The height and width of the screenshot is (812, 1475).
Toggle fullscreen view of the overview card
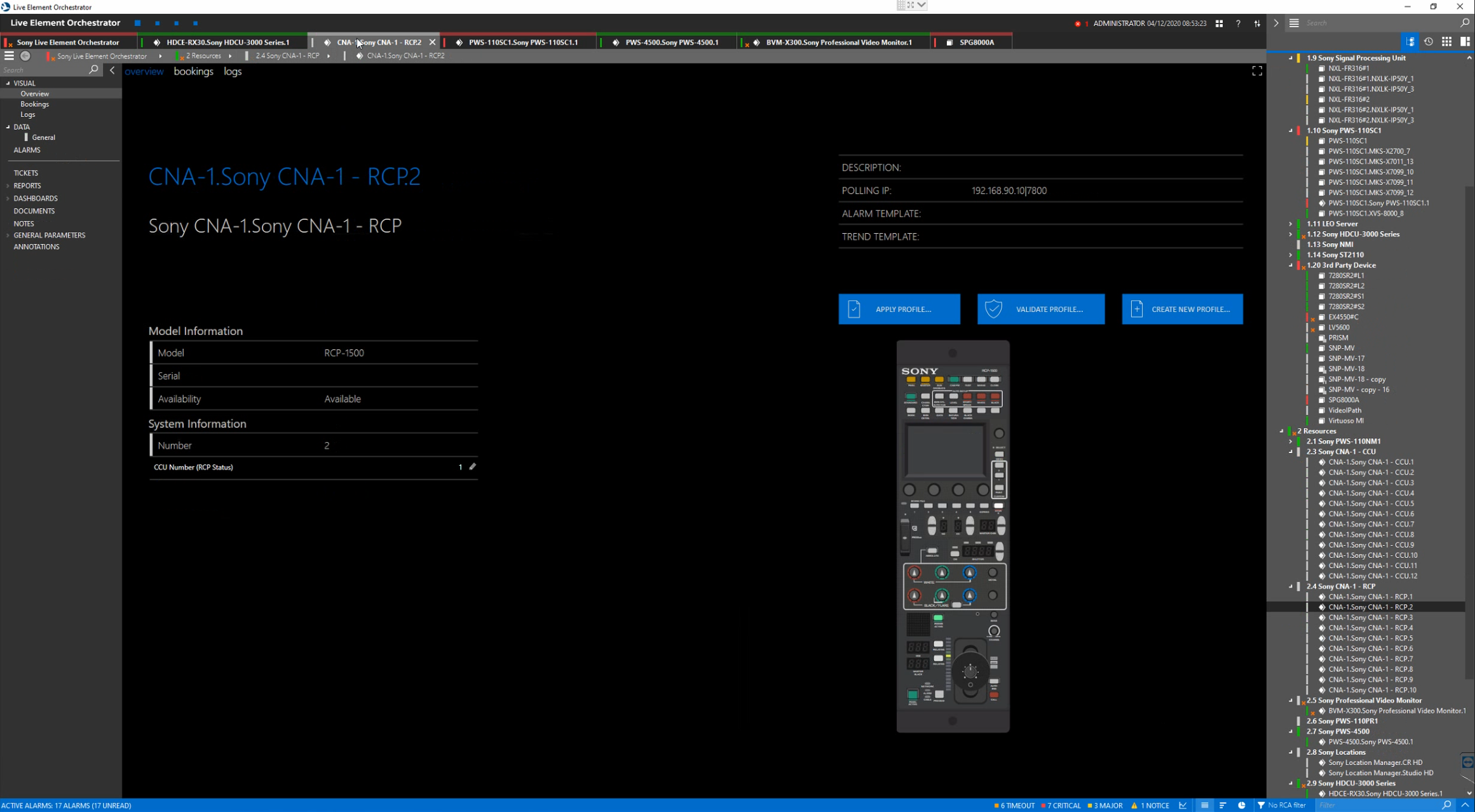[x=1257, y=71]
